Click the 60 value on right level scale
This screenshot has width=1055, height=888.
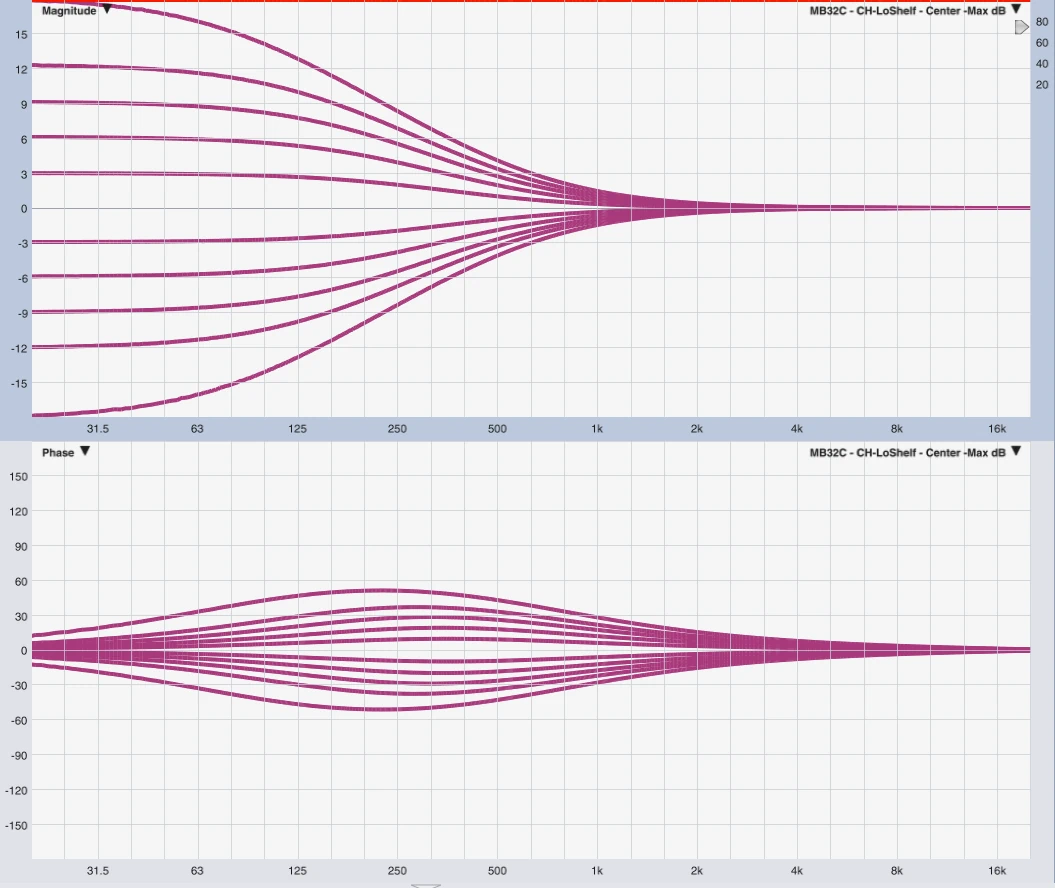click(1042, 43)
